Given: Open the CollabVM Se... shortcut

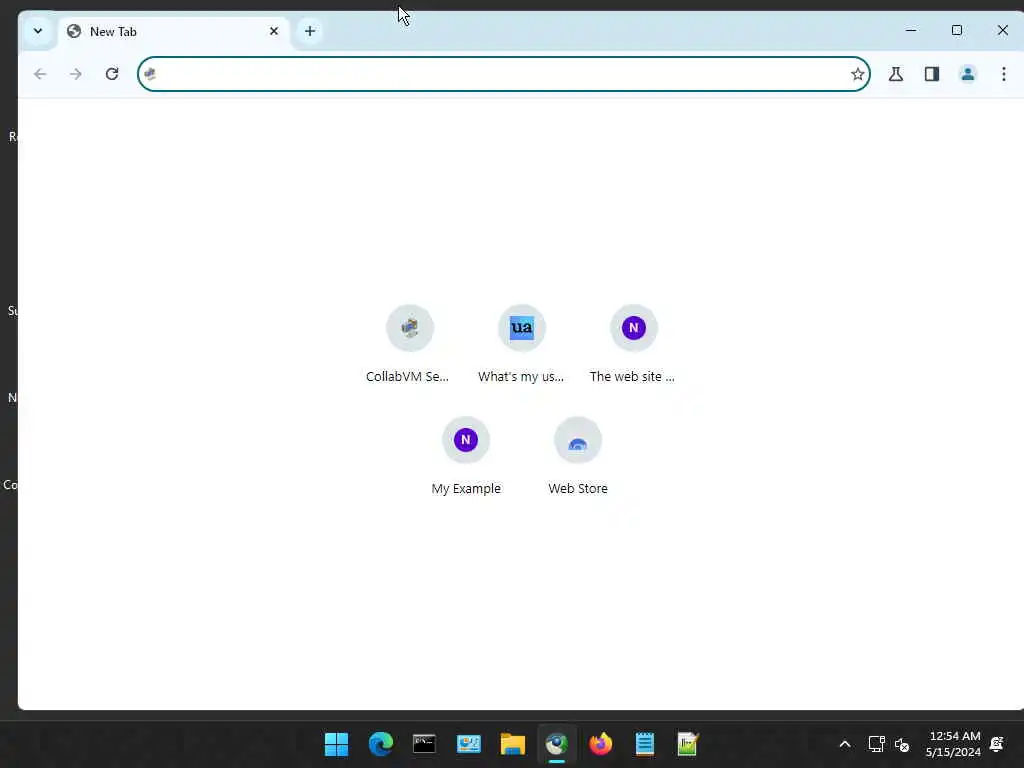Looking at the screenshot, I should pyautogui.click(x=409, y=344).
